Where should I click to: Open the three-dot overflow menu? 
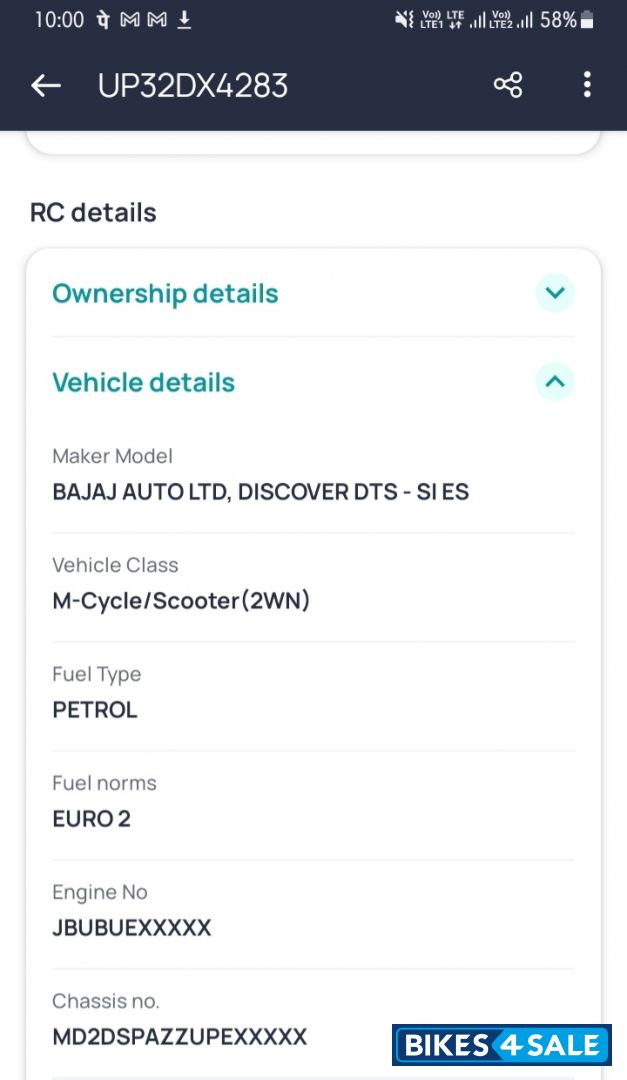(x=587, y=86)
